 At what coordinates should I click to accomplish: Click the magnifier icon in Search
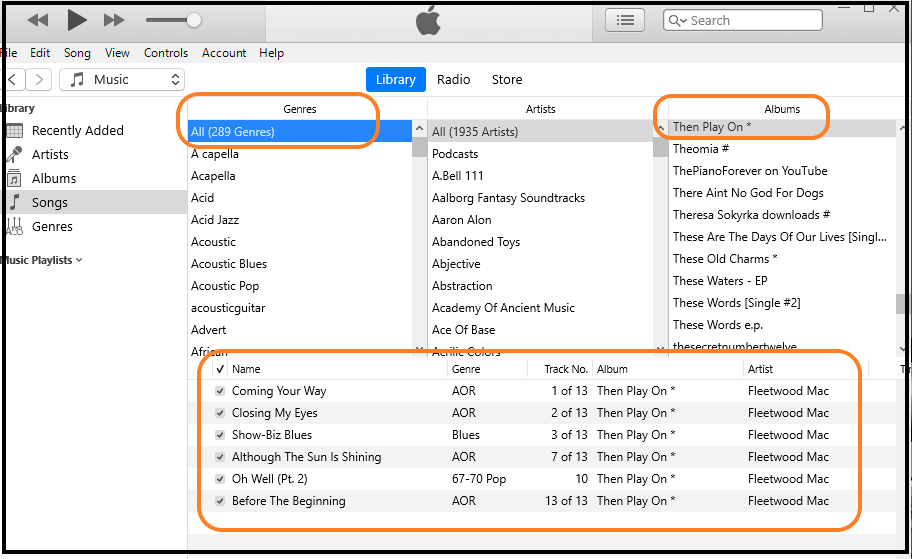tap(675, 20)
